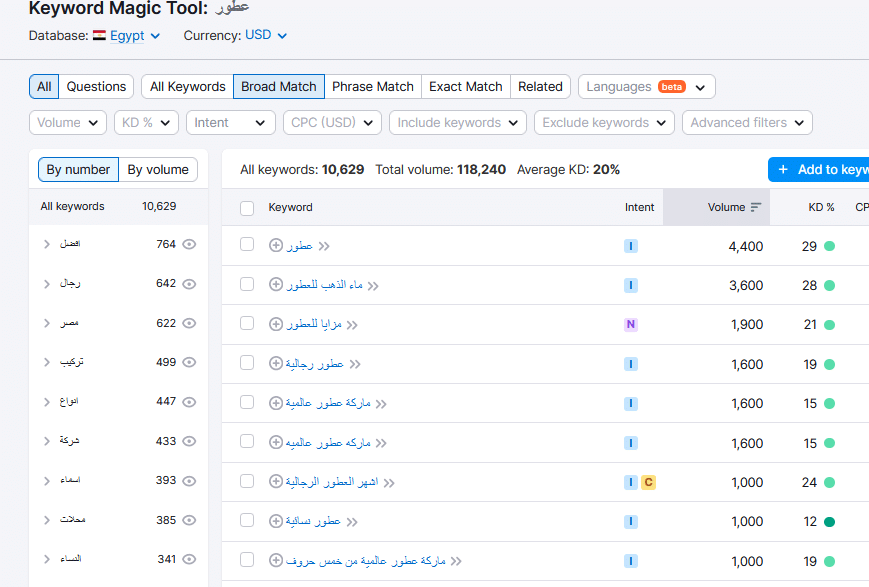
Task: Click the I intent badge in 4,400 row
Action: point(631,246)
